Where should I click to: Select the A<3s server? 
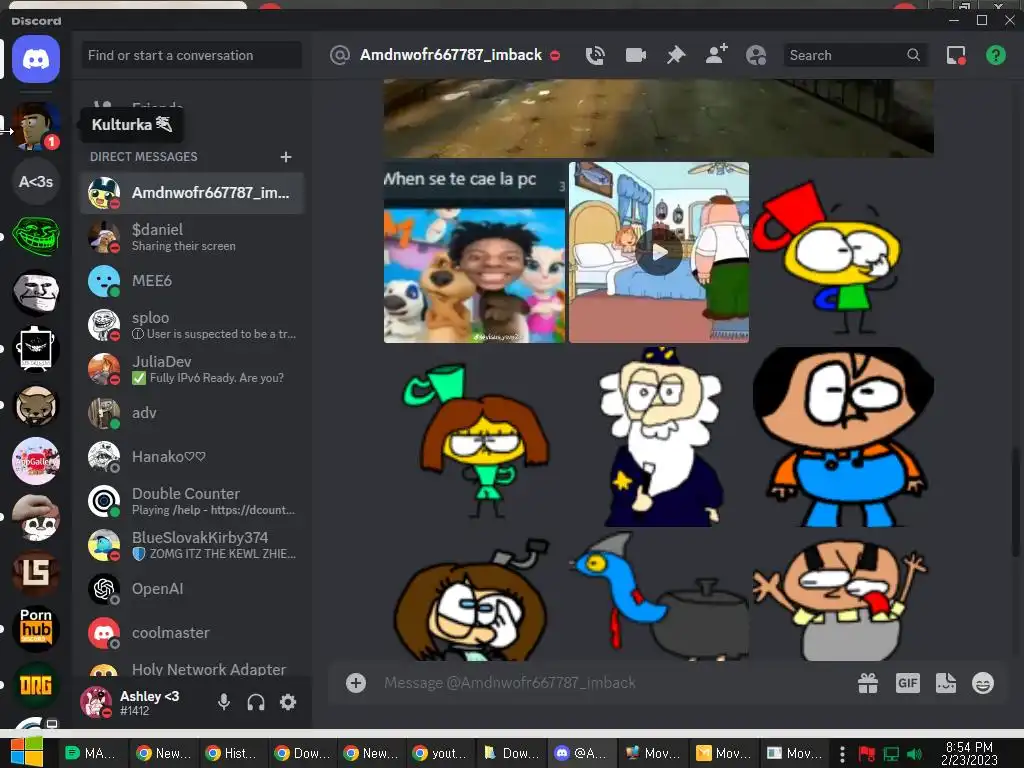coord(36,182)
